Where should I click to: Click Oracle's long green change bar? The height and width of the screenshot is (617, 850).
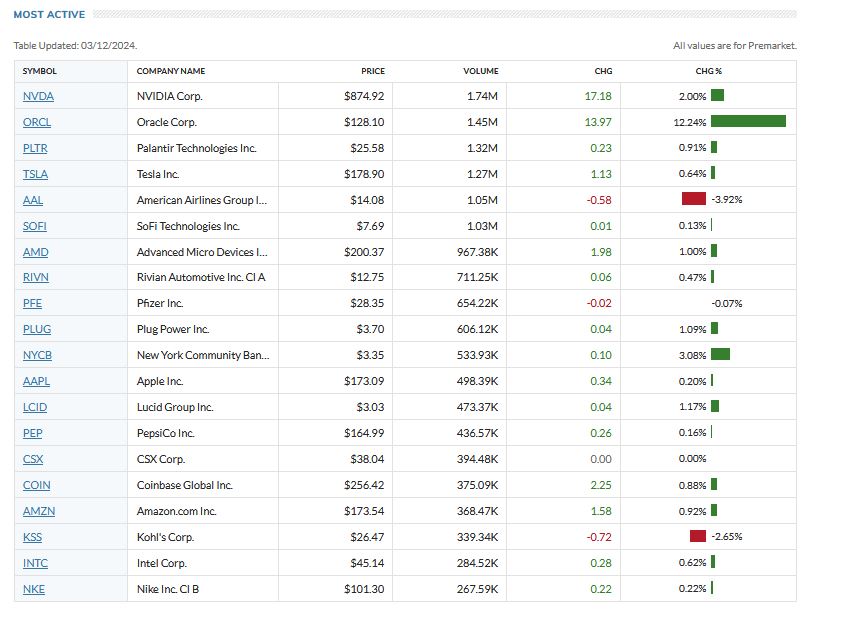click(748, 122)
